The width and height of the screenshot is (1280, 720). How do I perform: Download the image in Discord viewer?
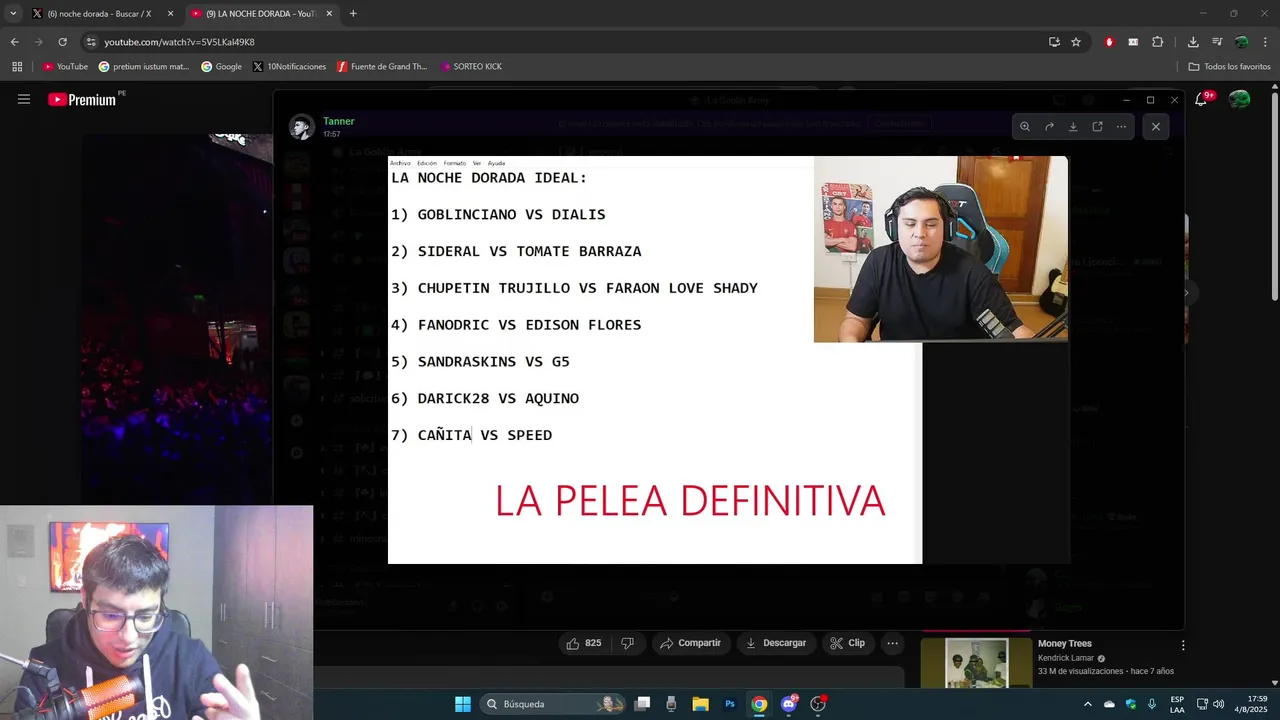pyautogui.click(x=1073, y=127)
